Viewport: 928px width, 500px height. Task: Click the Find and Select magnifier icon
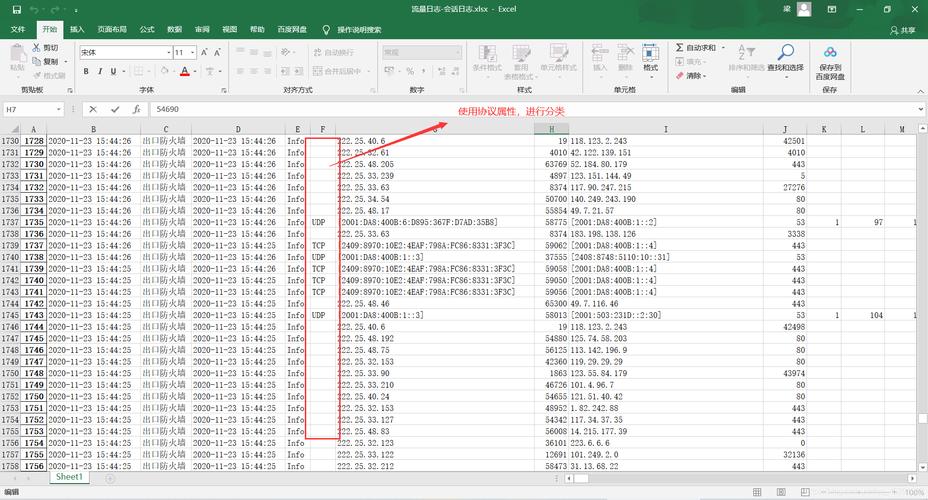(x=785, y=53)
